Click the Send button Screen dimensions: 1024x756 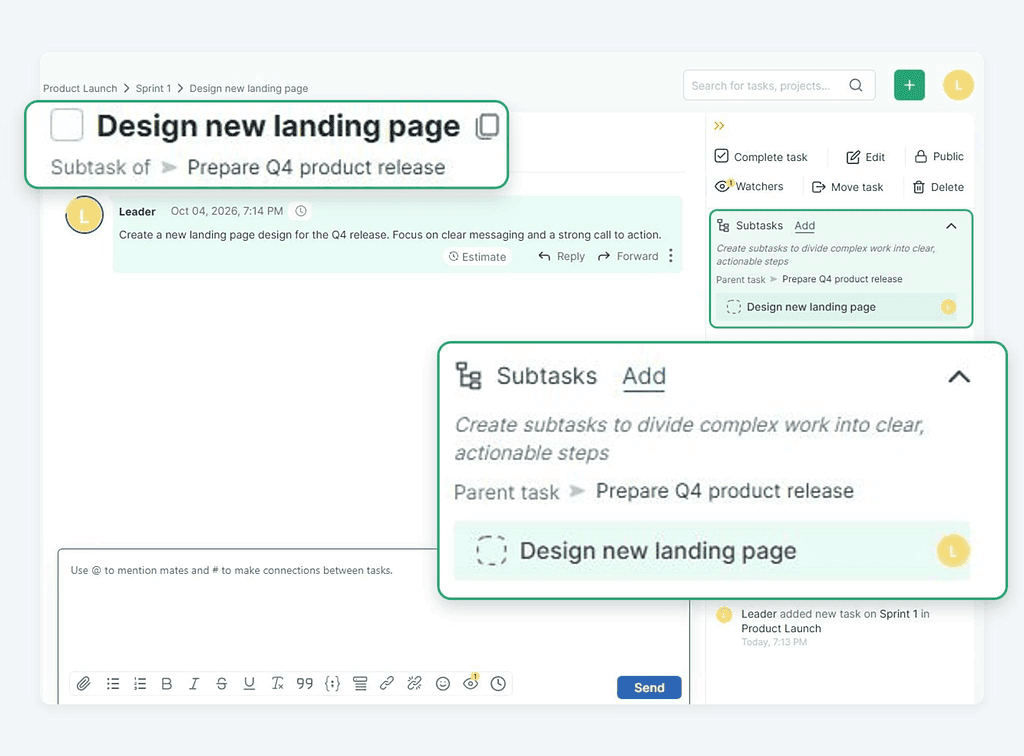(x=649, y=687)
